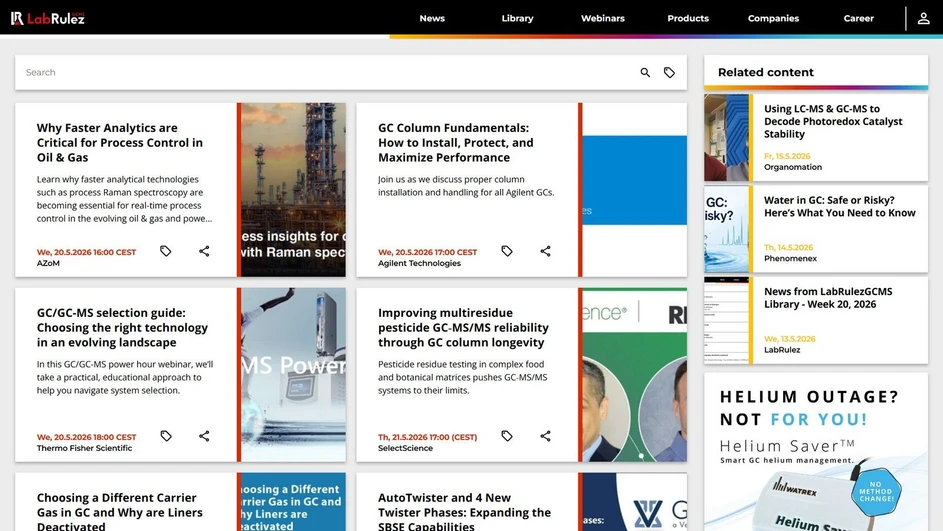Image resolution: width=943 pixels, height=531 pixels.
Task: Click the 'We, 20.5.2026 18:00 CEST' date
Action: click(x=87, y=437)
